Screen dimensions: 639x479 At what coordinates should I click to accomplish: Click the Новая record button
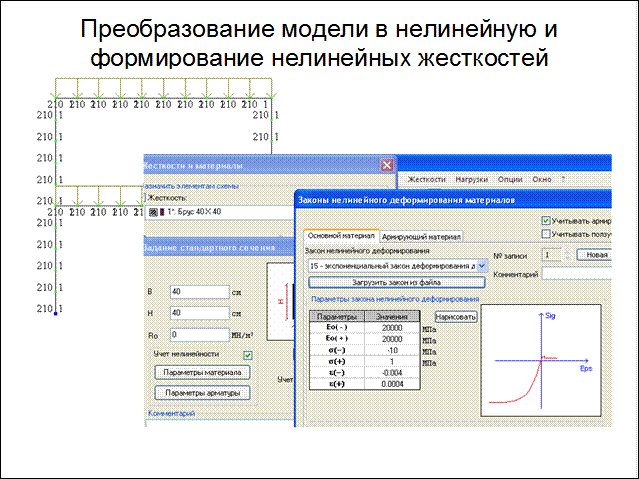click(595, 255)
